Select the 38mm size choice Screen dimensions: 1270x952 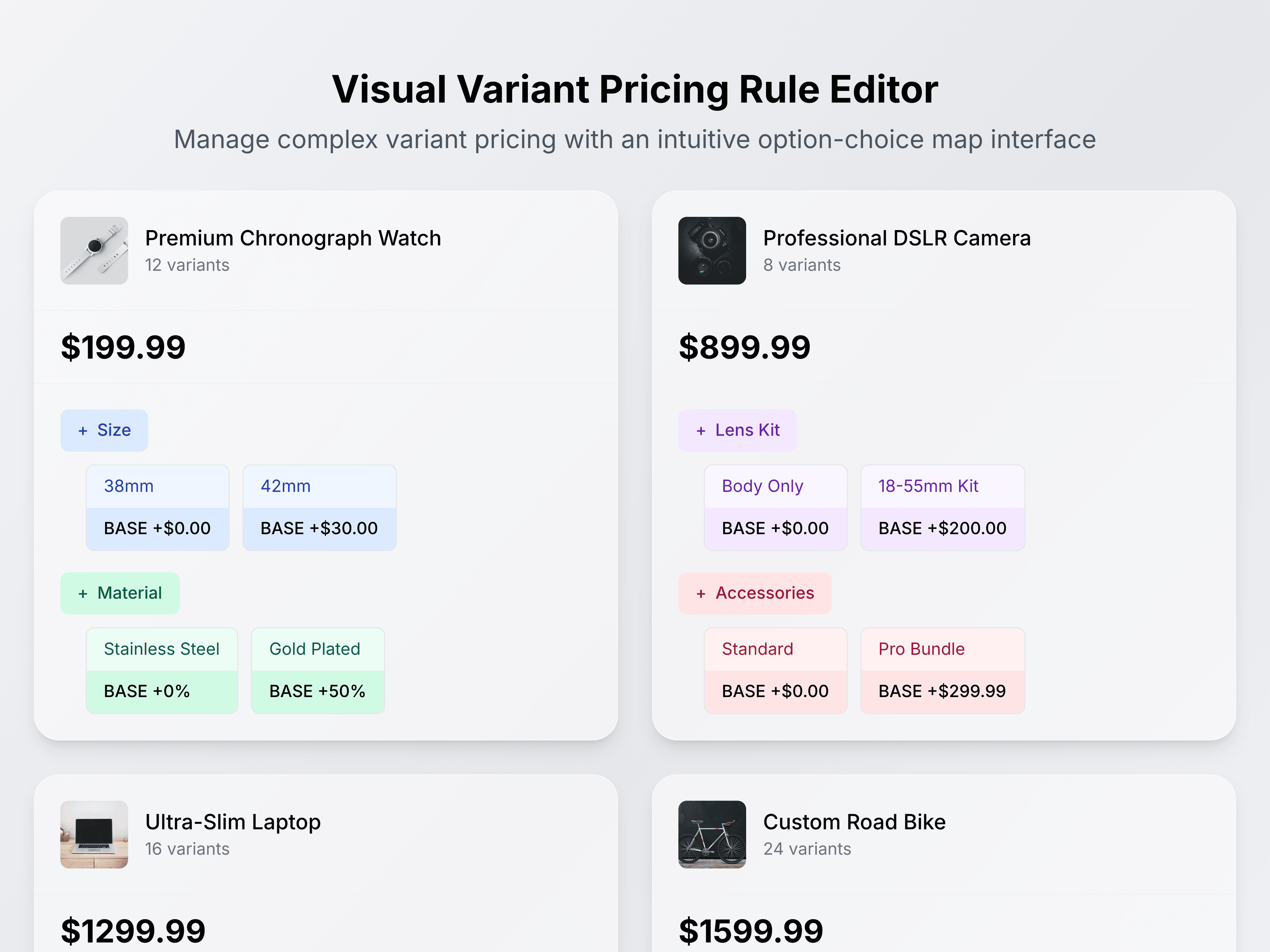click(x=157, y=486)
